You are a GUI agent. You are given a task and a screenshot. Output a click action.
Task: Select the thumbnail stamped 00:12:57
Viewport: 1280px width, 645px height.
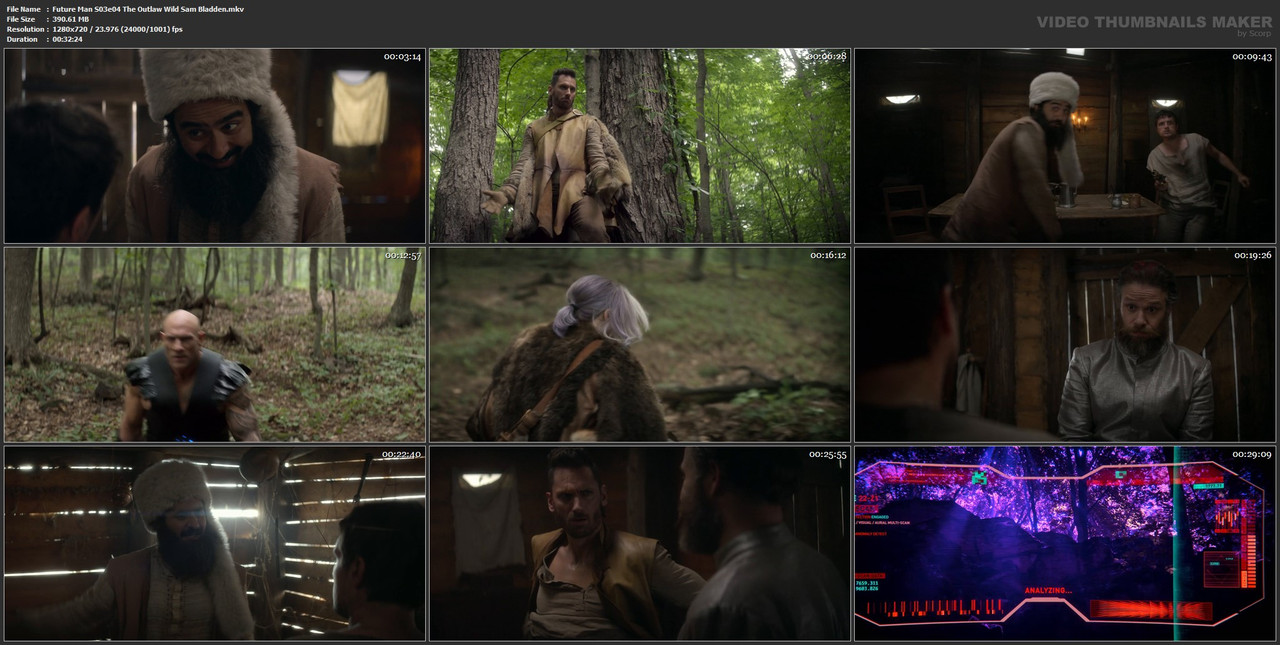tap(215, 345)
